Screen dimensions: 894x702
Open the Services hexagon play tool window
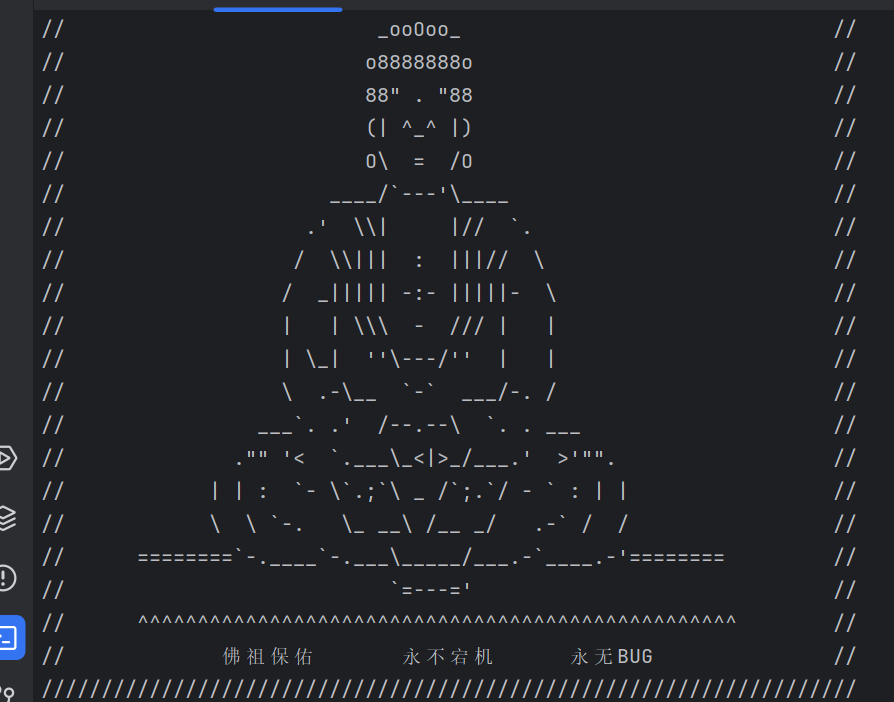click(x=7, y=458)
